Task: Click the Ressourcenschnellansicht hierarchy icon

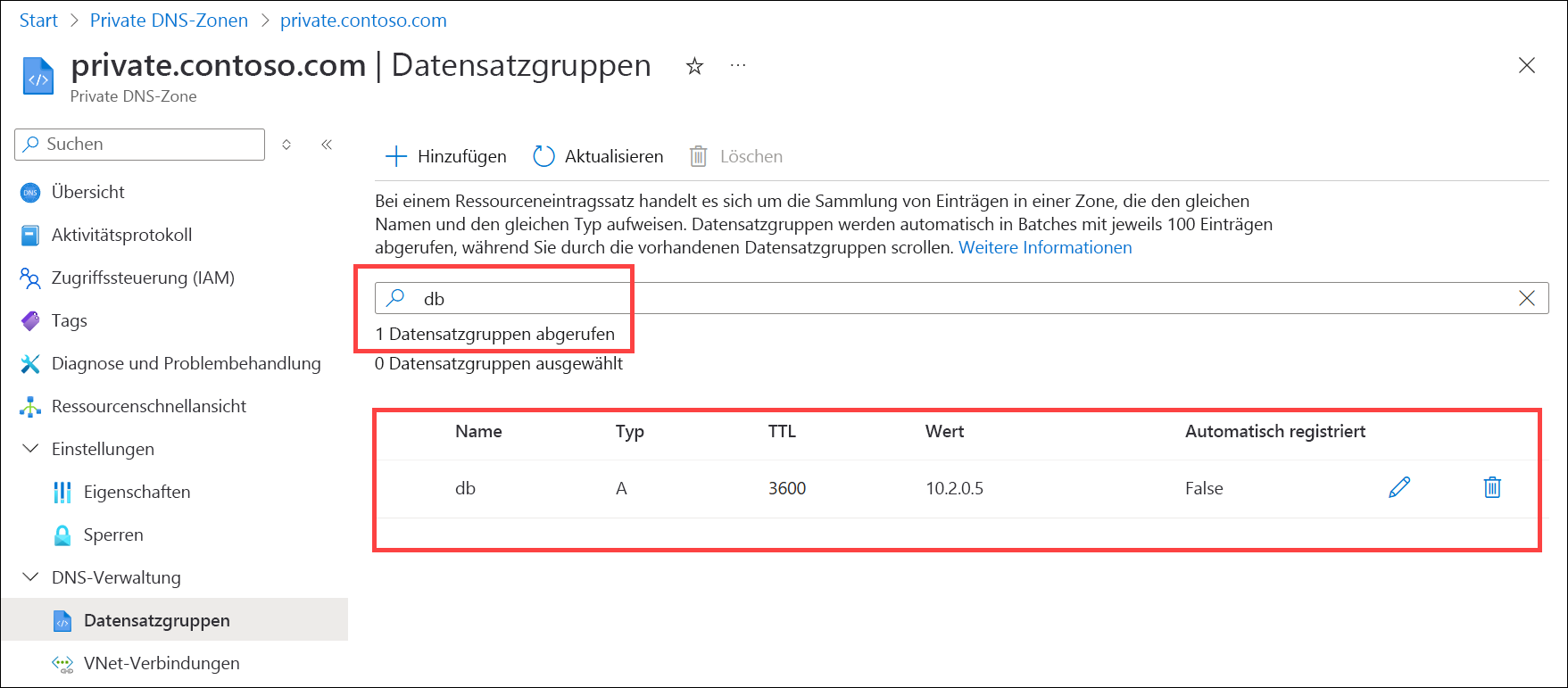Action: 30,407
